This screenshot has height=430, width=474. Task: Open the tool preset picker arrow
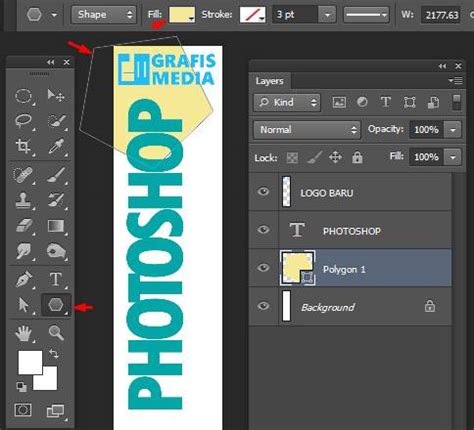coord(54,15)
